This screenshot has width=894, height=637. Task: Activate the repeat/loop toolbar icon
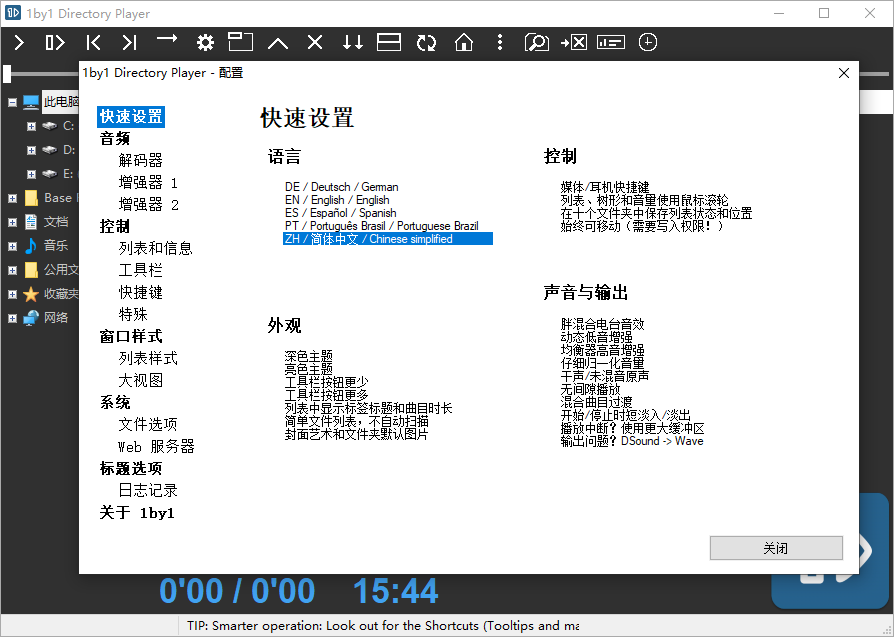click(x=426, y=42)
